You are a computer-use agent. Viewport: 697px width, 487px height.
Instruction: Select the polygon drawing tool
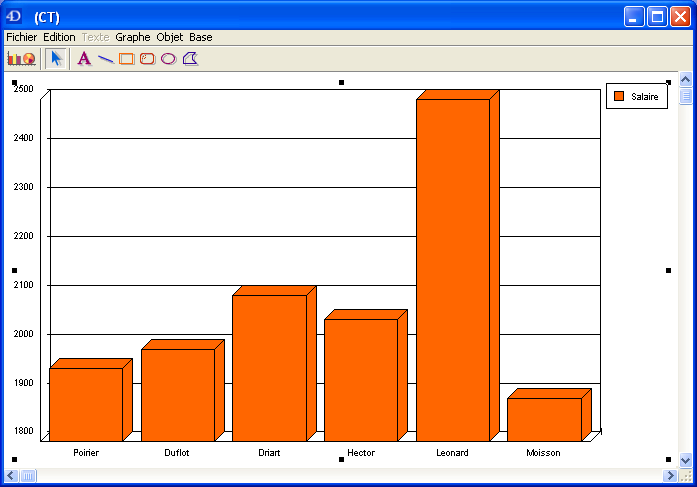tap(190, 58)
